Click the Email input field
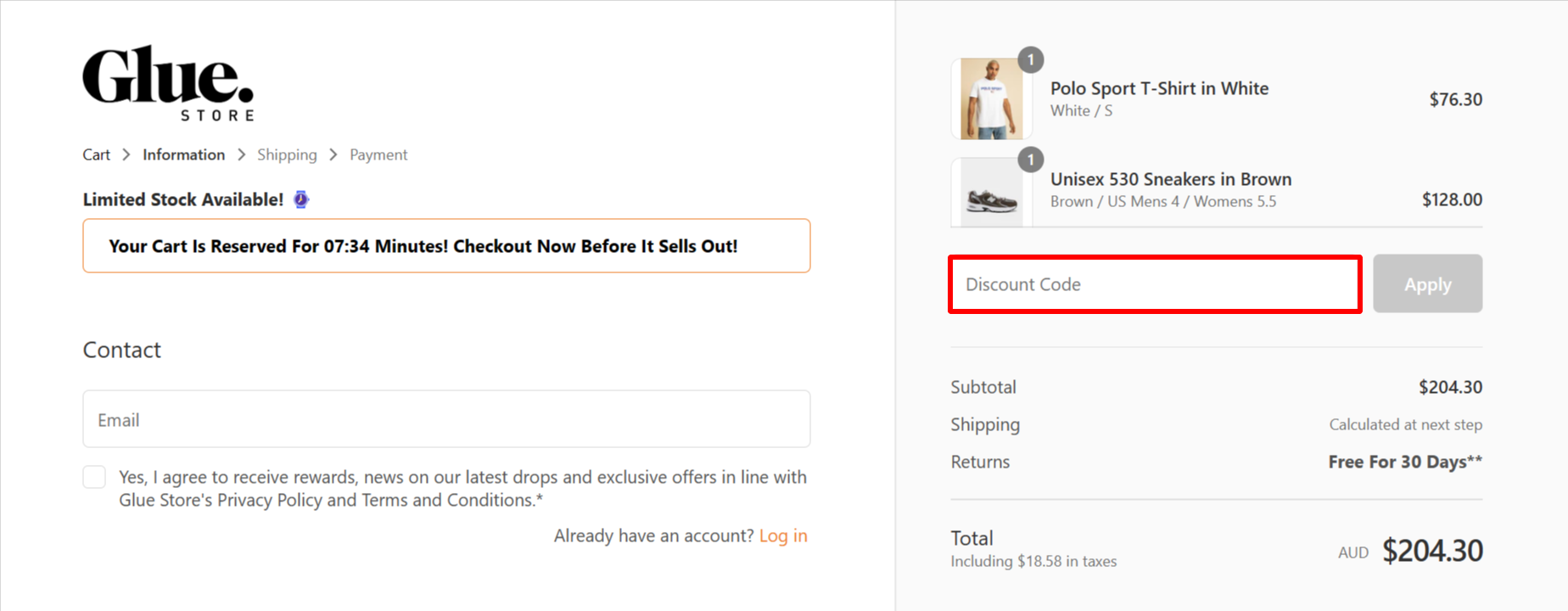Screen dimensions: 1568x611 (x=446, y=418)
